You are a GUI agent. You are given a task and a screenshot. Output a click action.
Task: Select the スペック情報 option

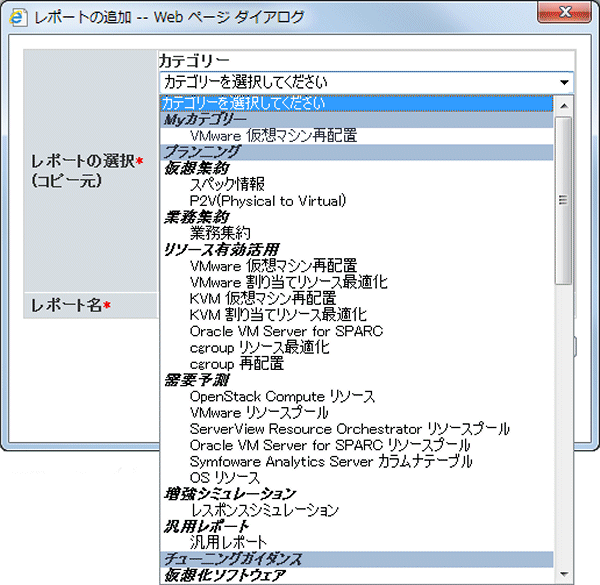(x=227, y=184)
